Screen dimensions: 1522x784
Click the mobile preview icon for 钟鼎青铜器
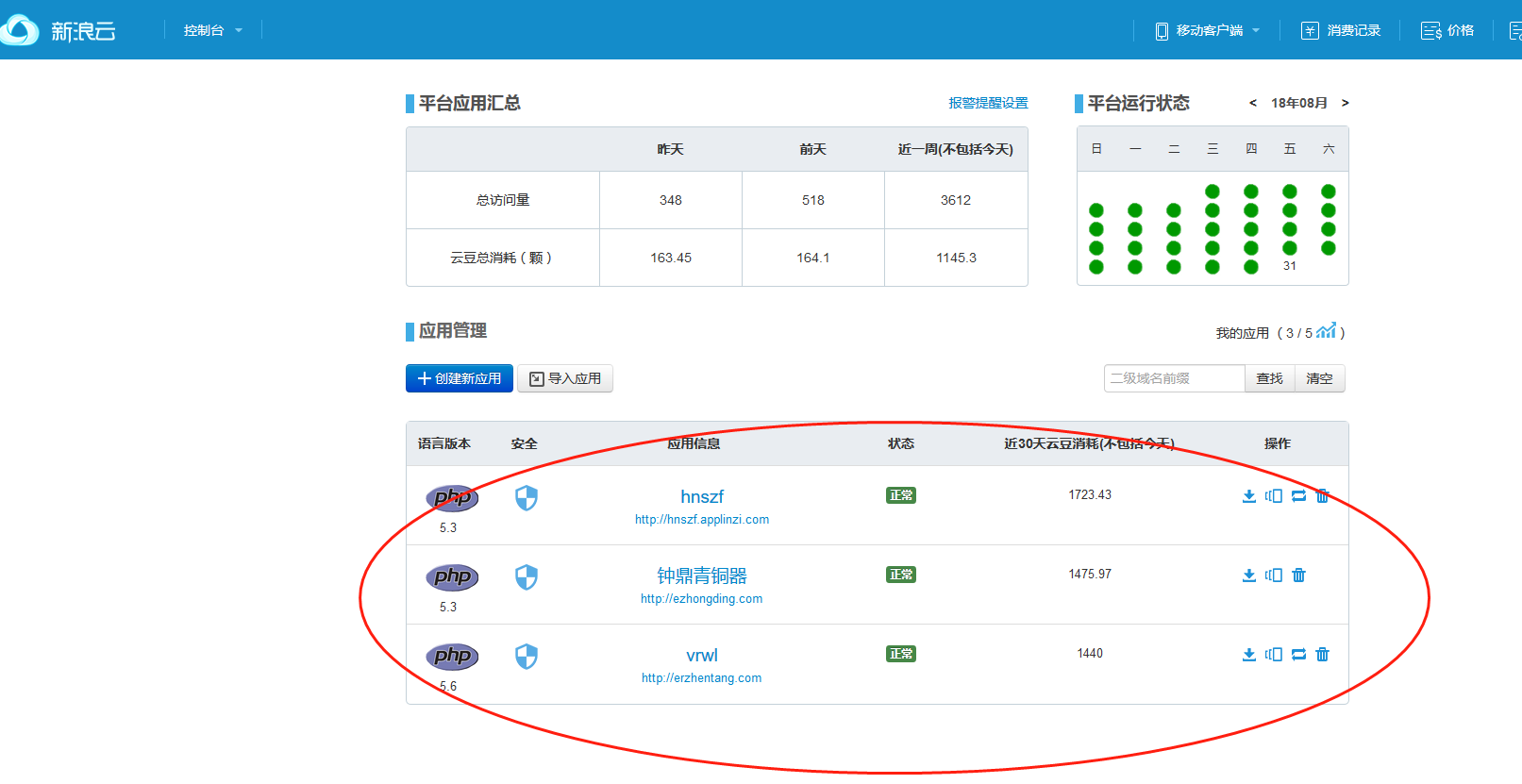(1274, 575)
